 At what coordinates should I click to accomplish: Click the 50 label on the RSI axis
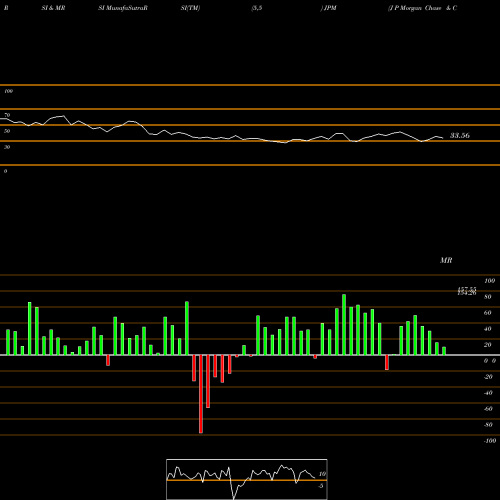click(x=7, y=131)
